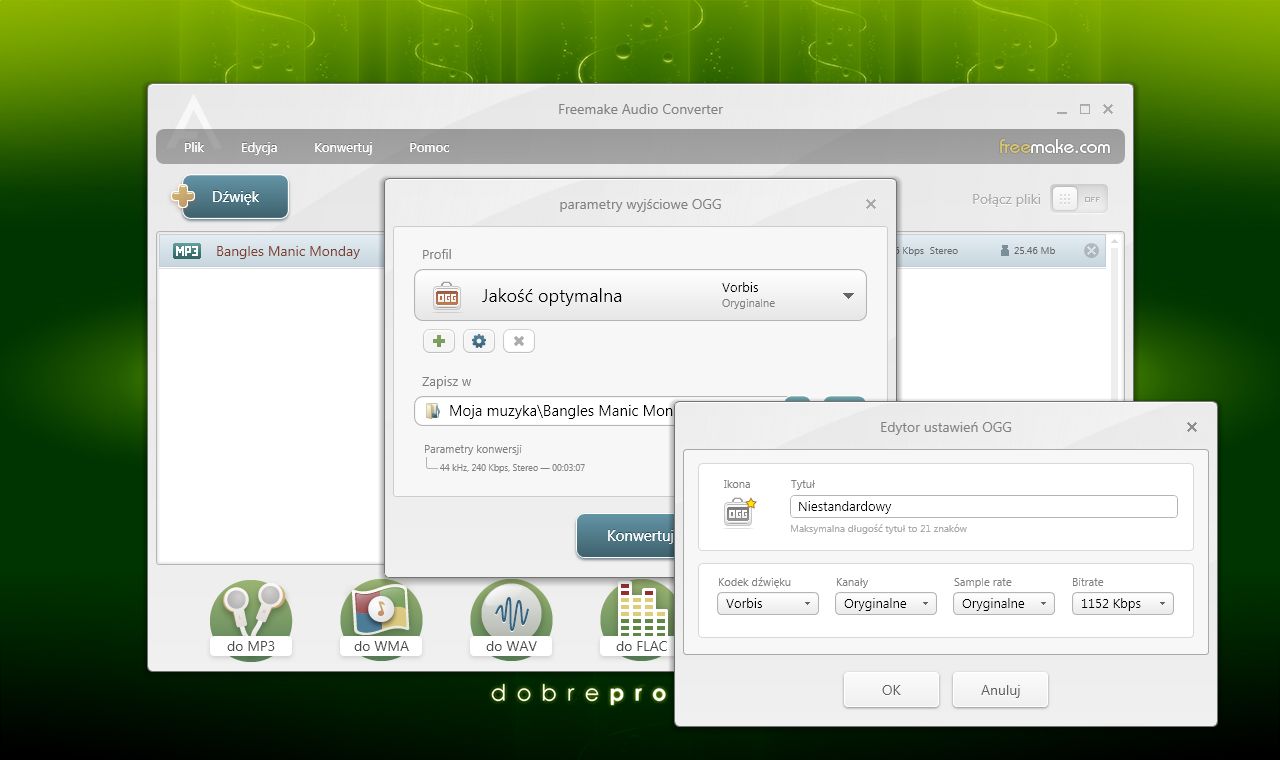Open the Sample rate Oryginalne dropdown
This screenshot has height=760, width=1280.
tap(1004, 604)
